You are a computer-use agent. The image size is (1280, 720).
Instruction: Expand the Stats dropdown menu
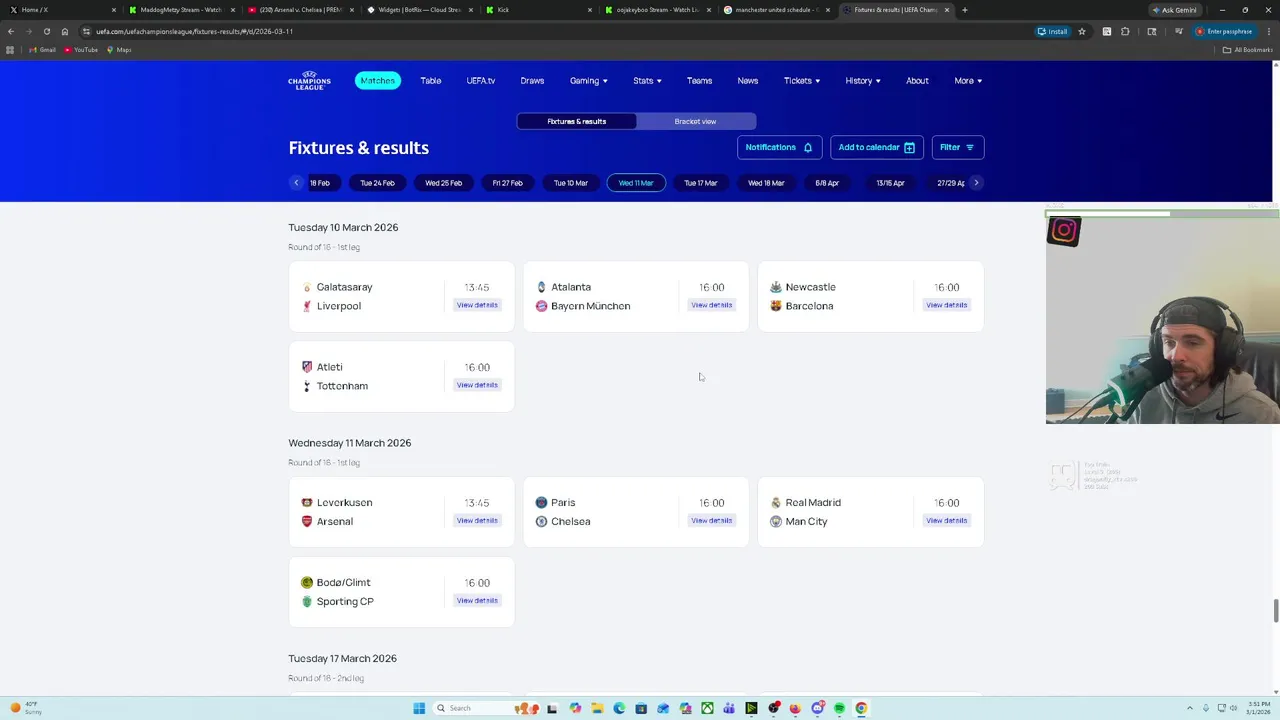tap(647, 81)
